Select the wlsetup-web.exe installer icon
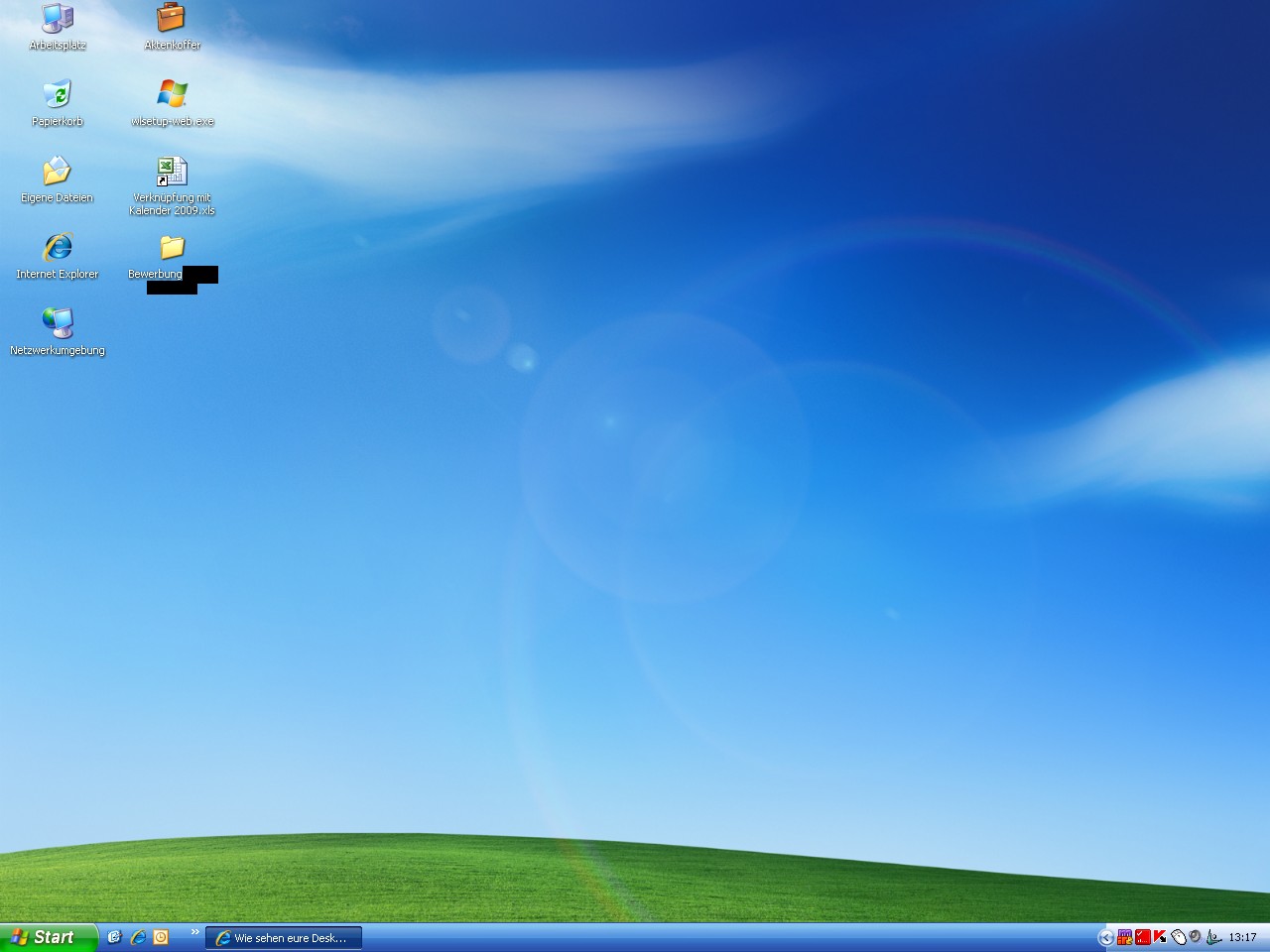The image size is (1270, 952). point(172,95)
